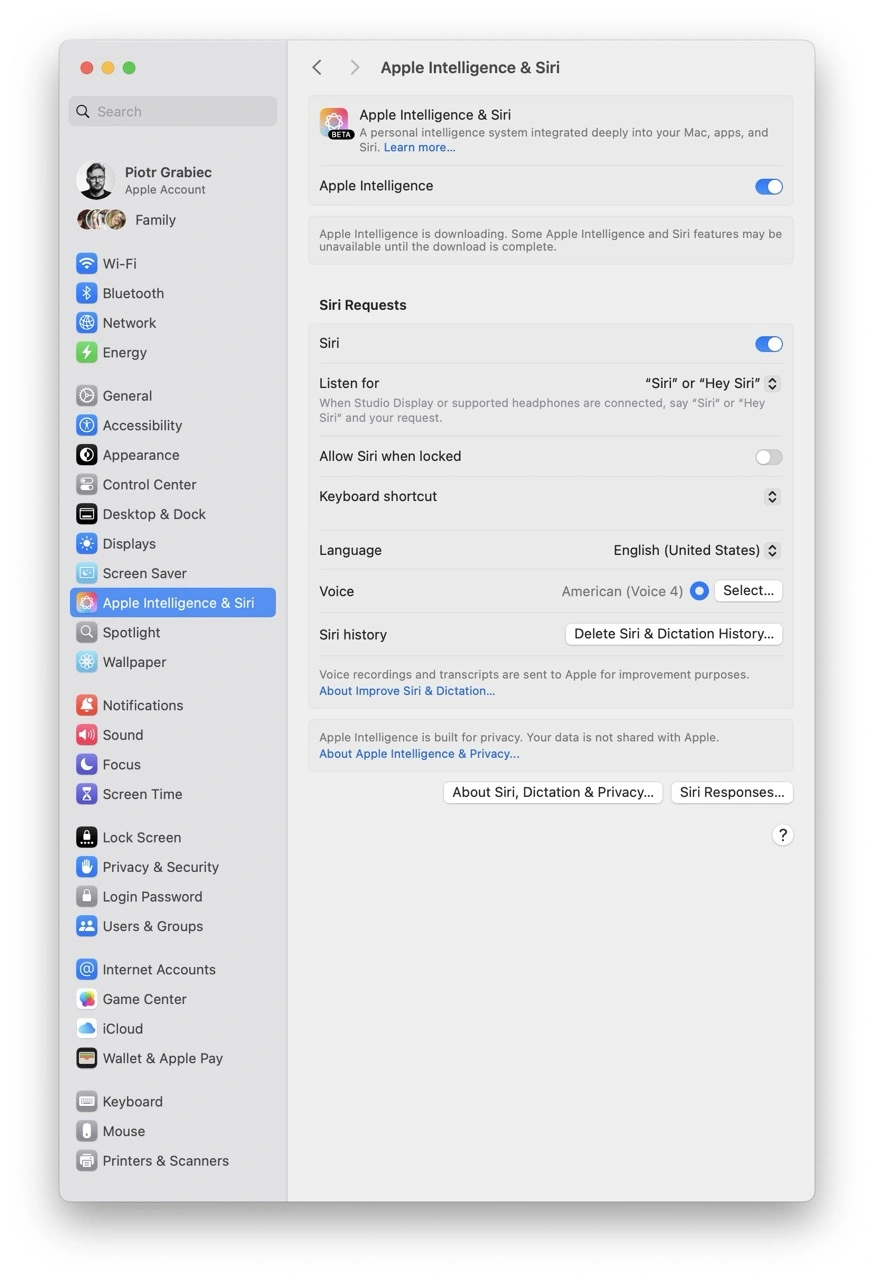Image resolution: width=874 pixels, height=1280 pixels.
Task: Open About Improve Siri & Dictation… link
Action: coord(407,691)
